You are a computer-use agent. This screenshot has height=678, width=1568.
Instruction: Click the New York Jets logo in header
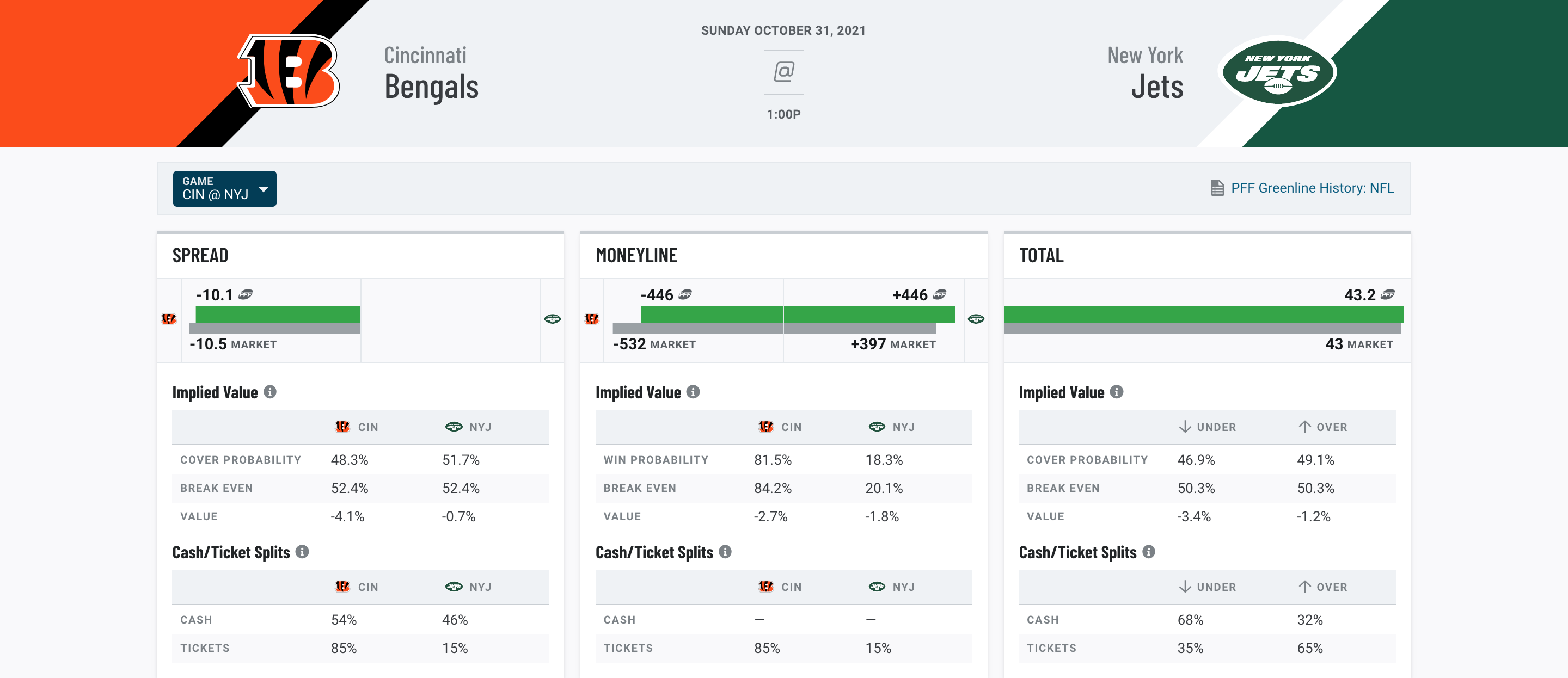coord(1278,72)
